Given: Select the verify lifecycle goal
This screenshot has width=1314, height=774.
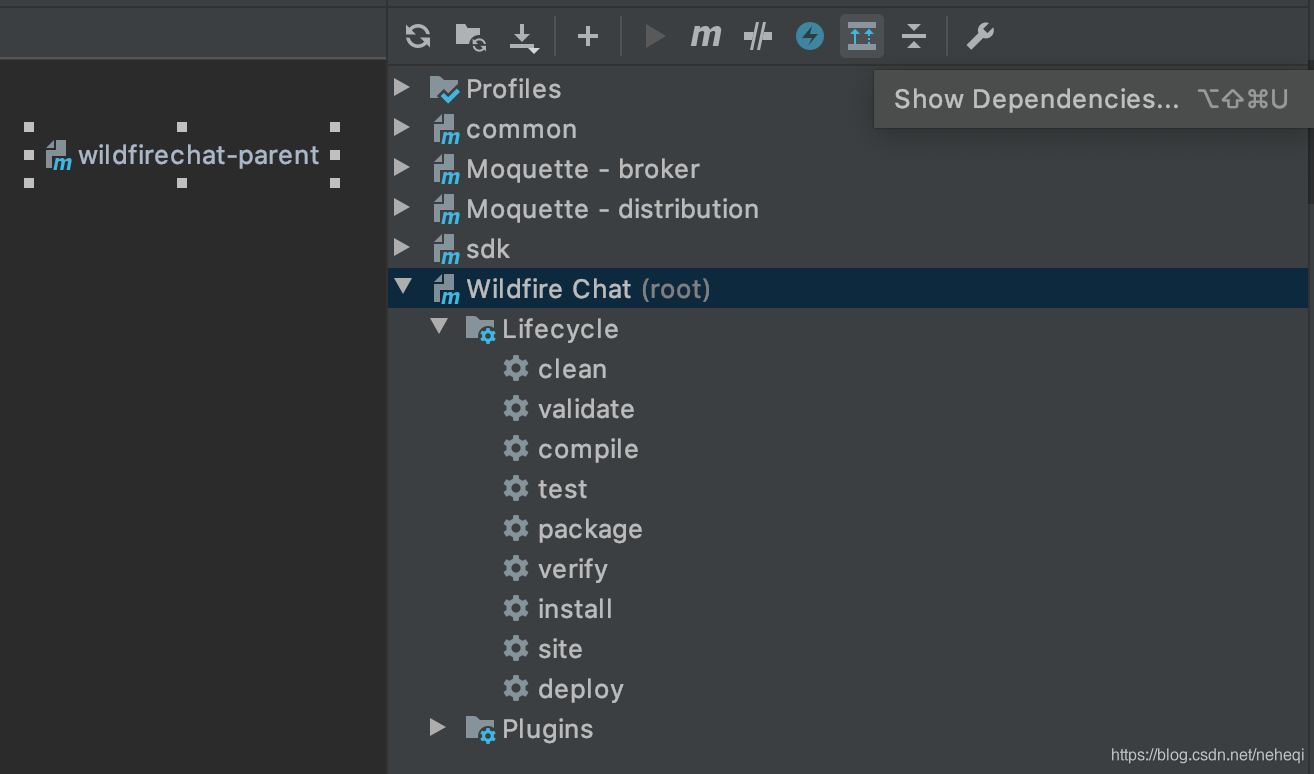Looking at the screenshot, I should point(573,569).
